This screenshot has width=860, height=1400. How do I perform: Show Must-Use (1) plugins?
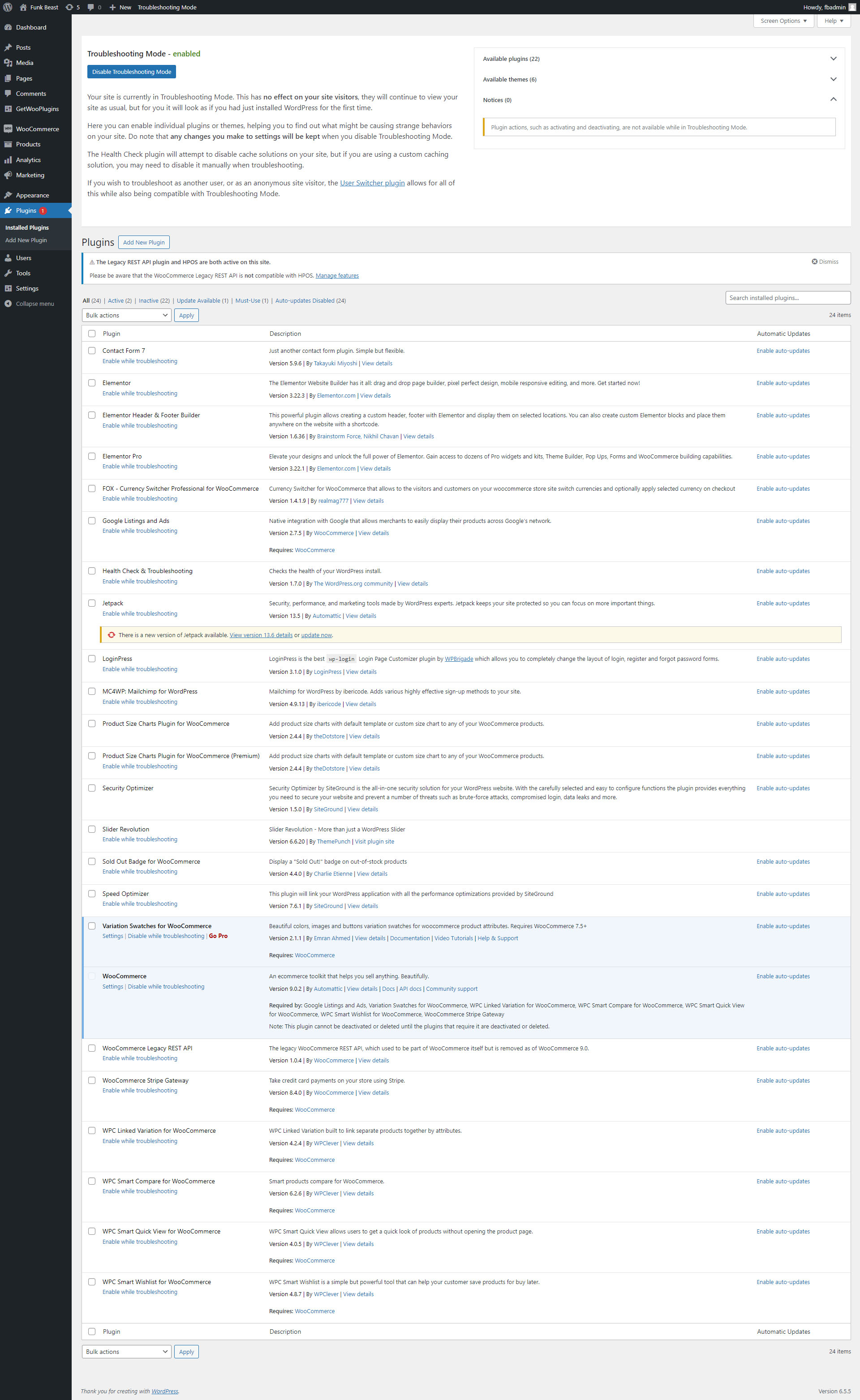click(x=252, y=301)
